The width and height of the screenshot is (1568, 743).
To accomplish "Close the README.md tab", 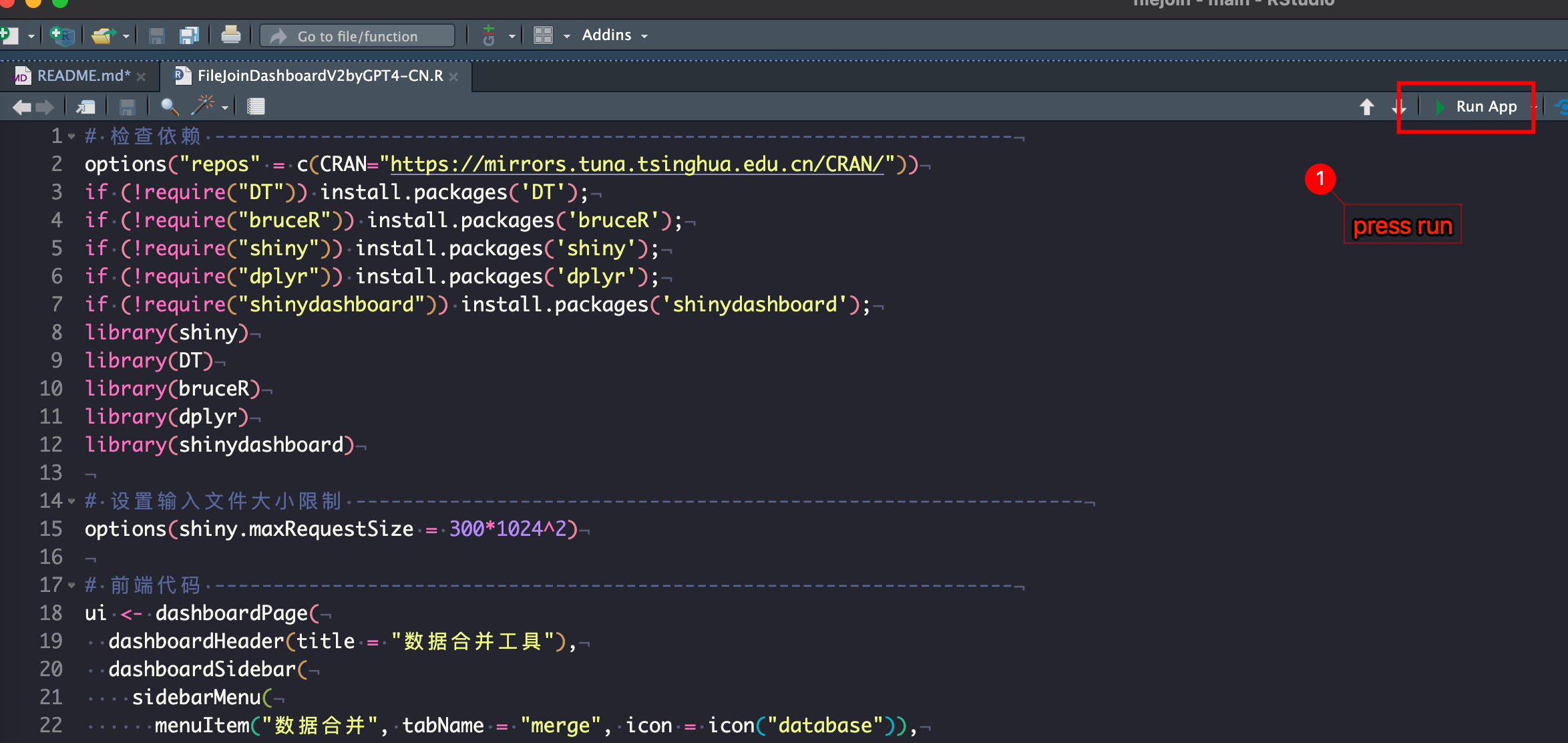I will coord(141,77).
